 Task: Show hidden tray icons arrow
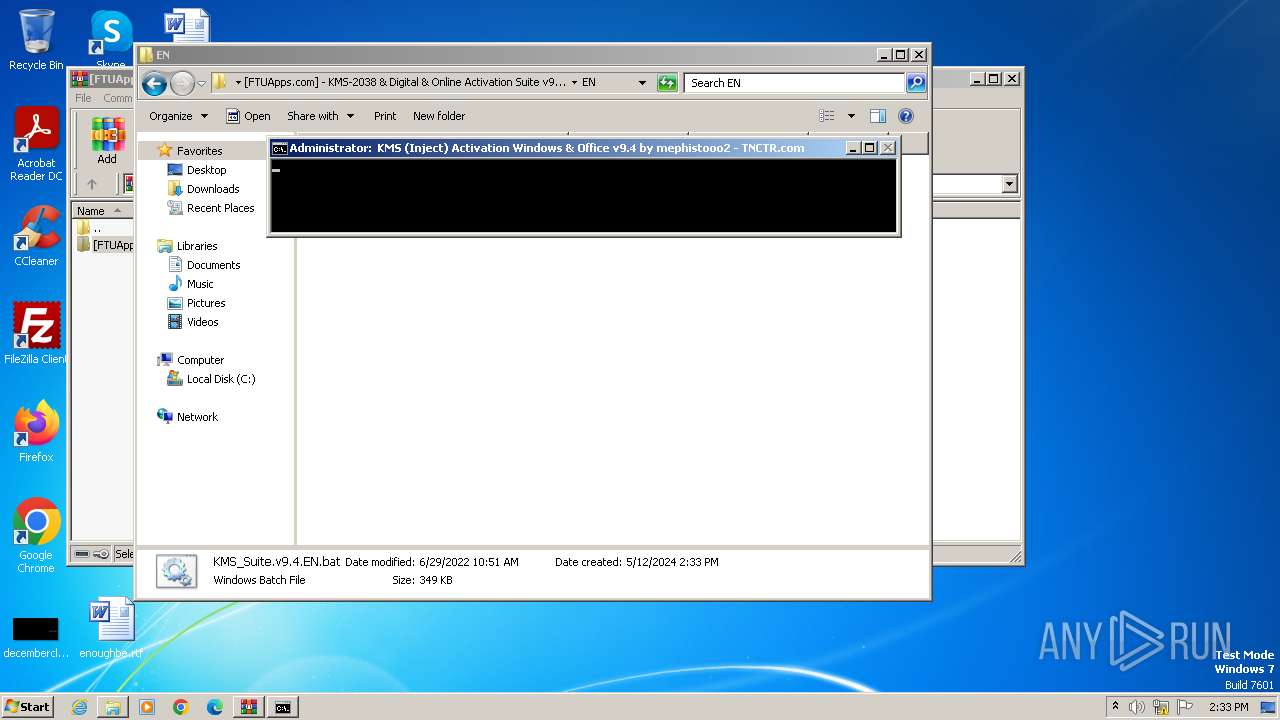pyautogui.click(x=1115, y=706)
